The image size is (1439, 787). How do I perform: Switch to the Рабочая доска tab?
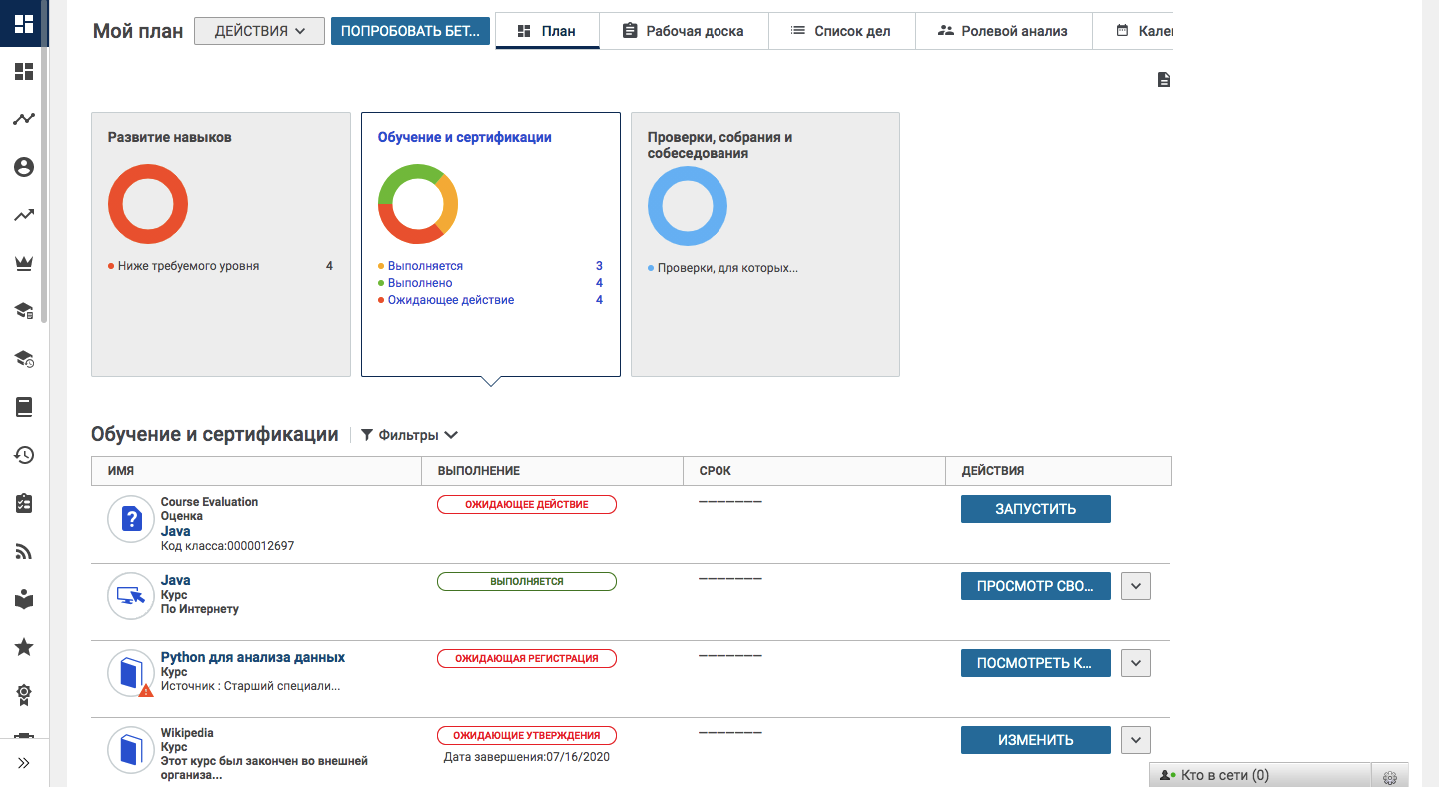[684, 31]
